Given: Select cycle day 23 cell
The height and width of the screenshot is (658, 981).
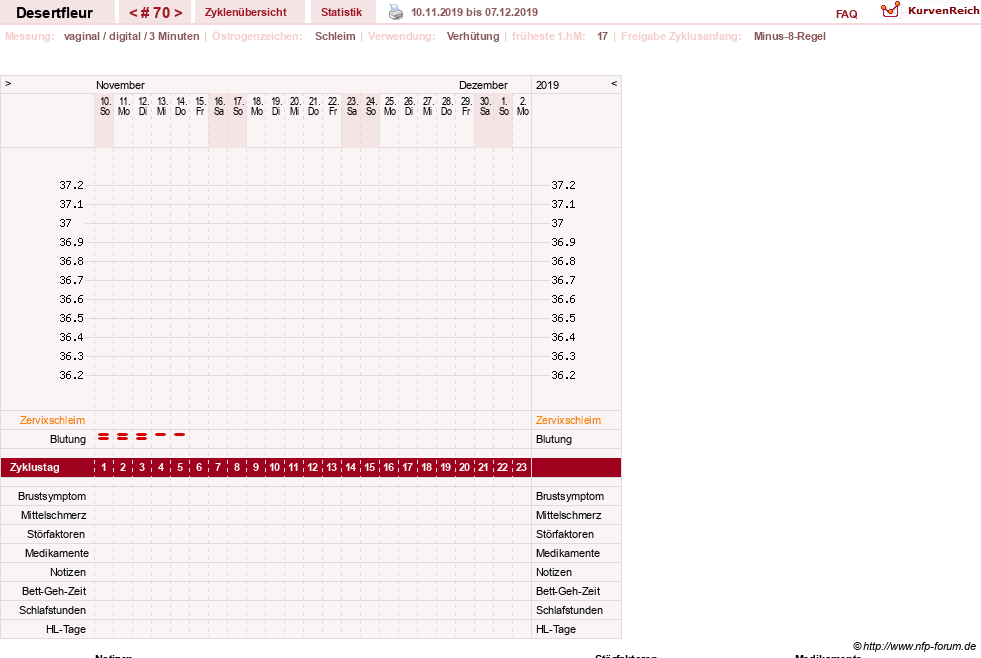Looking at the screenshot, I should 521,467.
